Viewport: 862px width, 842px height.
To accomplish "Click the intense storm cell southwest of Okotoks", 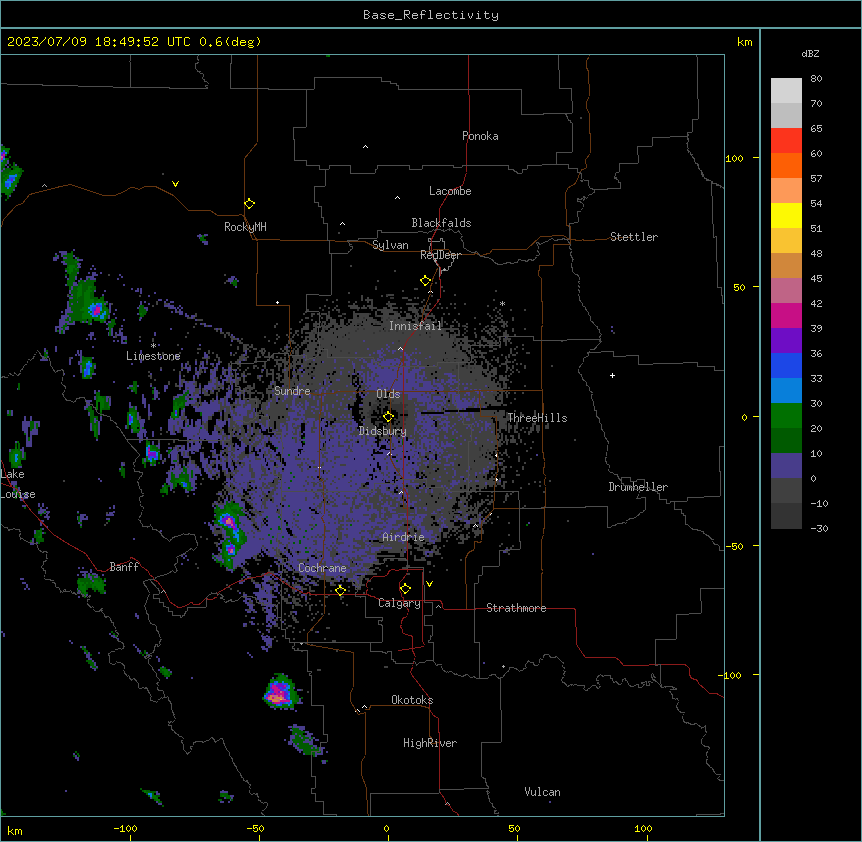I will click(x=280, y=693).
